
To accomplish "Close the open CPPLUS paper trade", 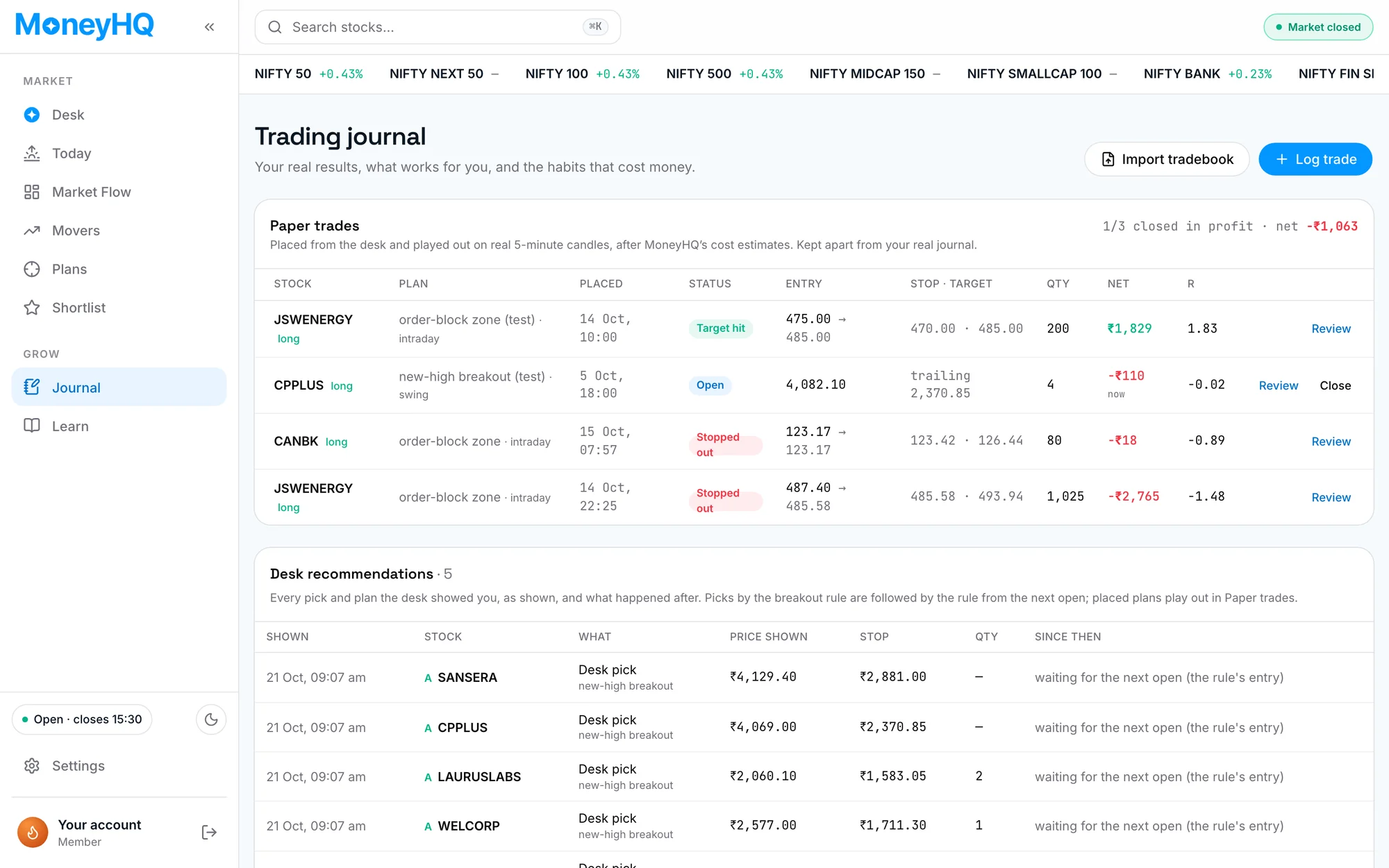I will pos(1335,385).
